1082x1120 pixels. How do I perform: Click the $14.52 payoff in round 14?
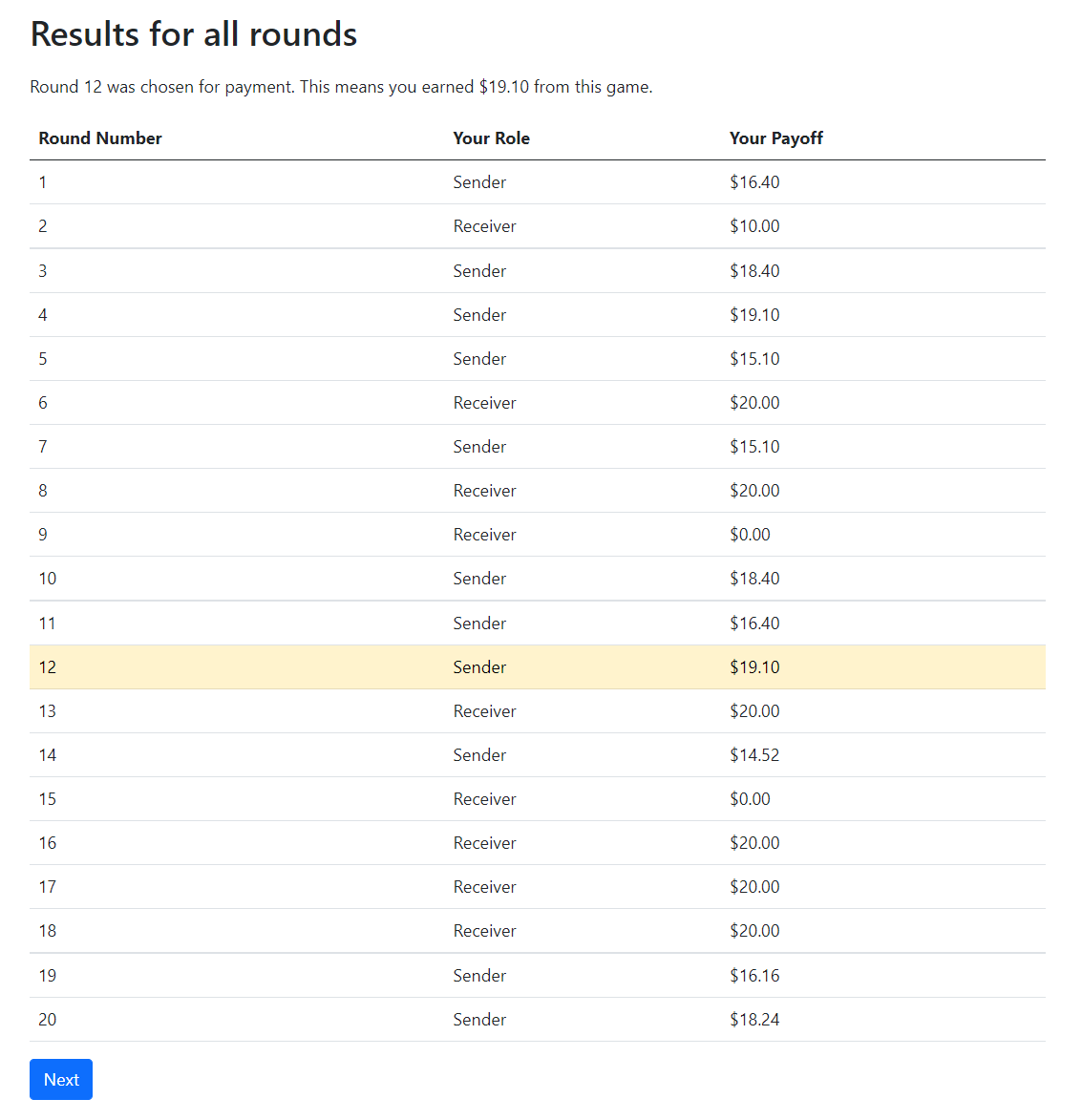(x=754, y=755)
